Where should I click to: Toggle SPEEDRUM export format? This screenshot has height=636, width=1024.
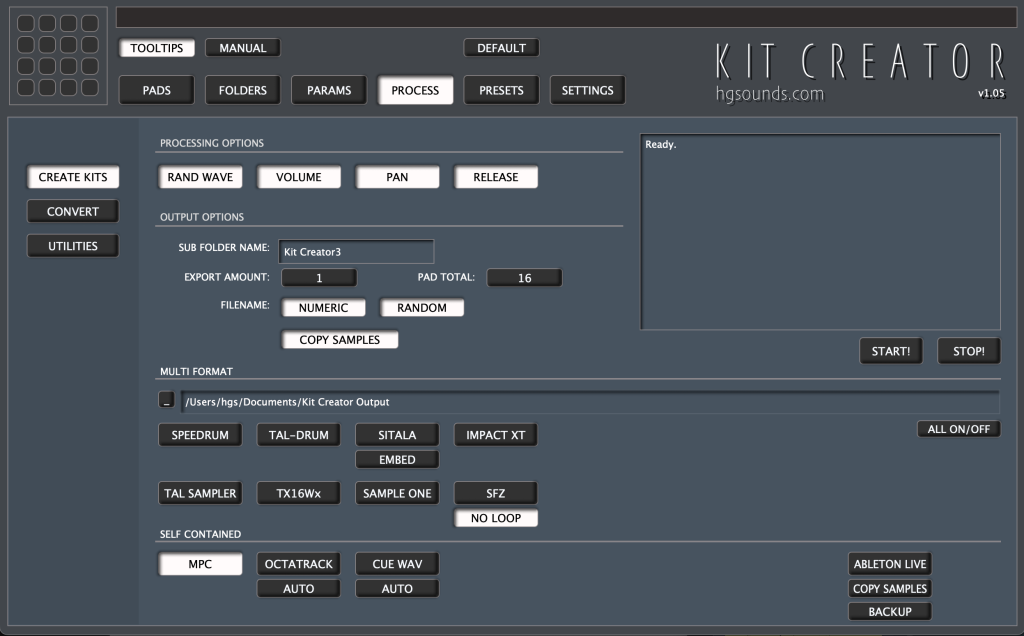[200, 435]
